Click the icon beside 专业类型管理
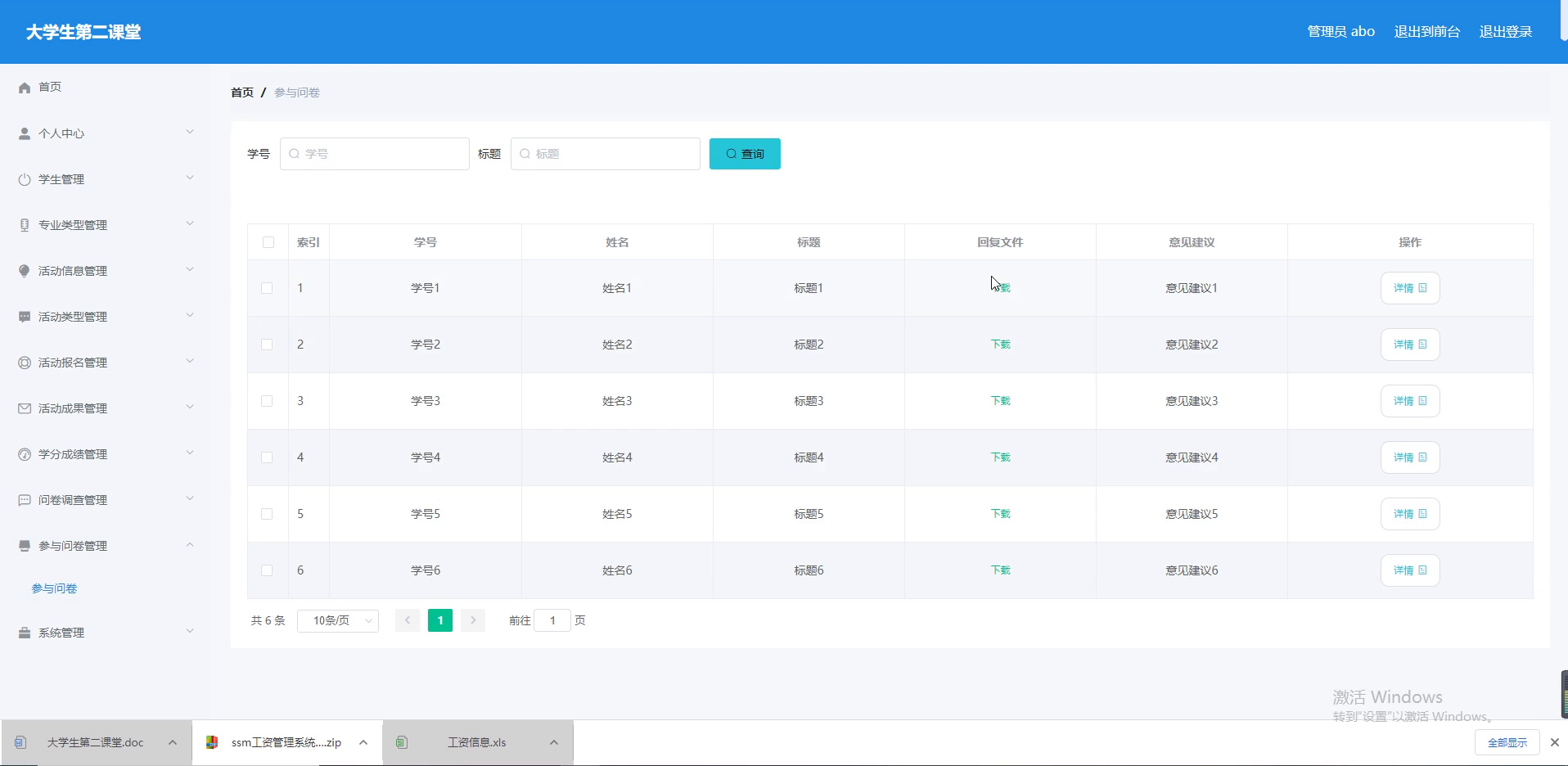Screen dimensions: 1568x766 [25, 225]
